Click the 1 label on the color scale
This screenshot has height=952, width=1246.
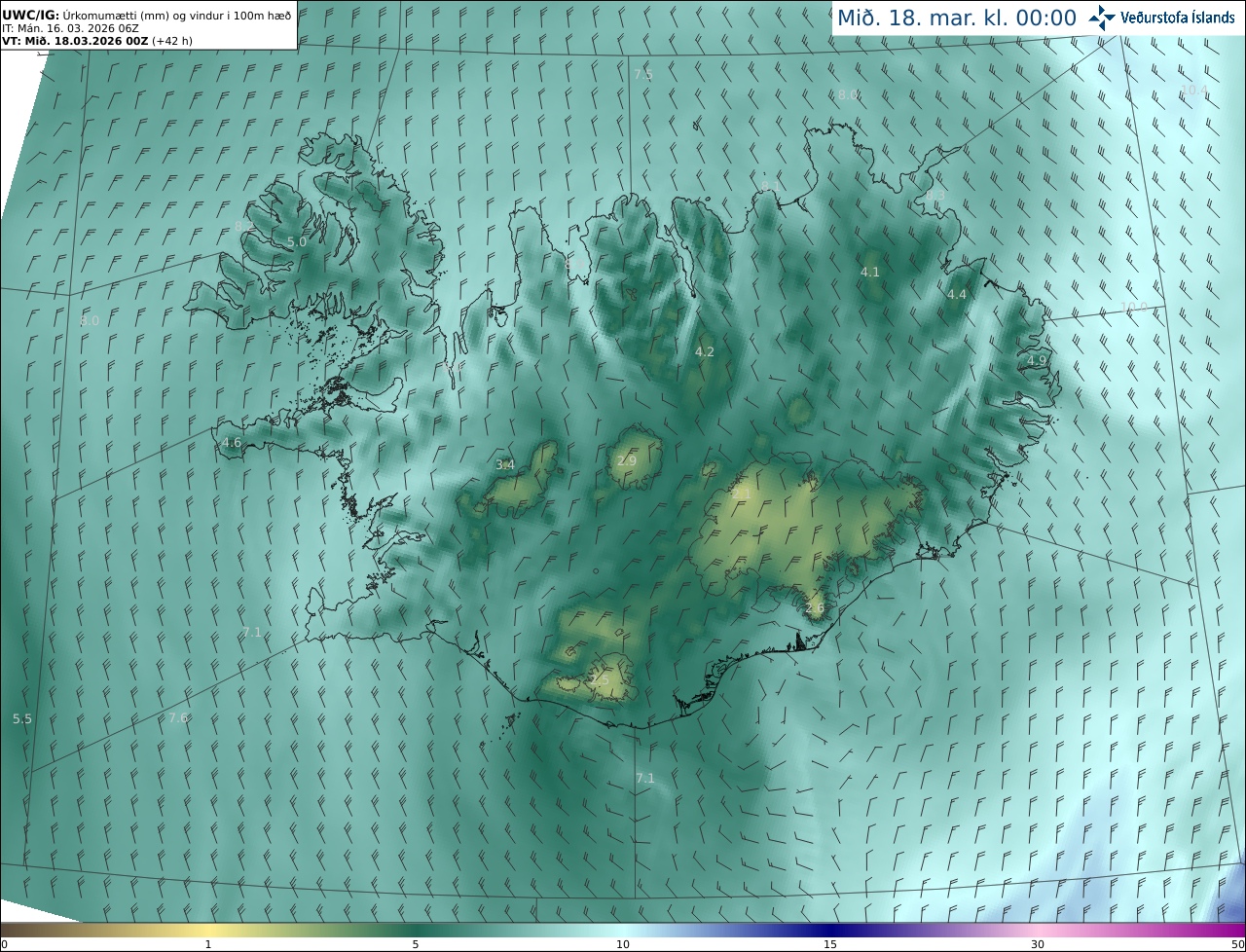tap(208, 944)
